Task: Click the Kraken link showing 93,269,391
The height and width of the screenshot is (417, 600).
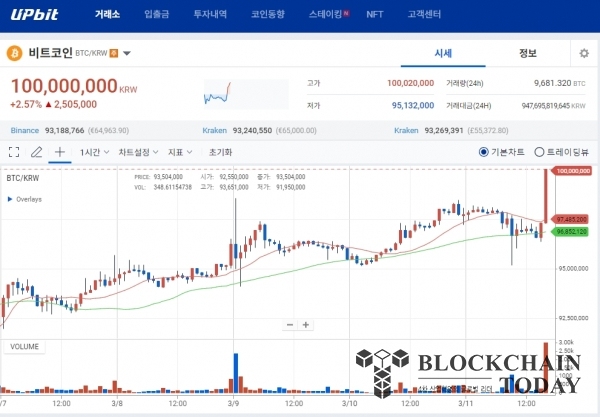Action: click(406, 130)
